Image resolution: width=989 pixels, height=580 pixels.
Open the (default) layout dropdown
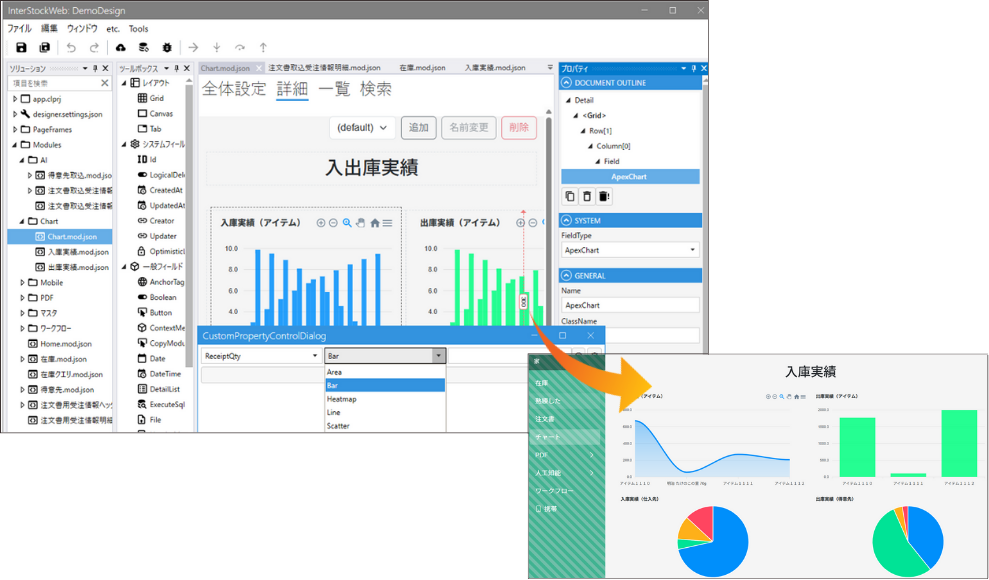(x=362, y=128)
